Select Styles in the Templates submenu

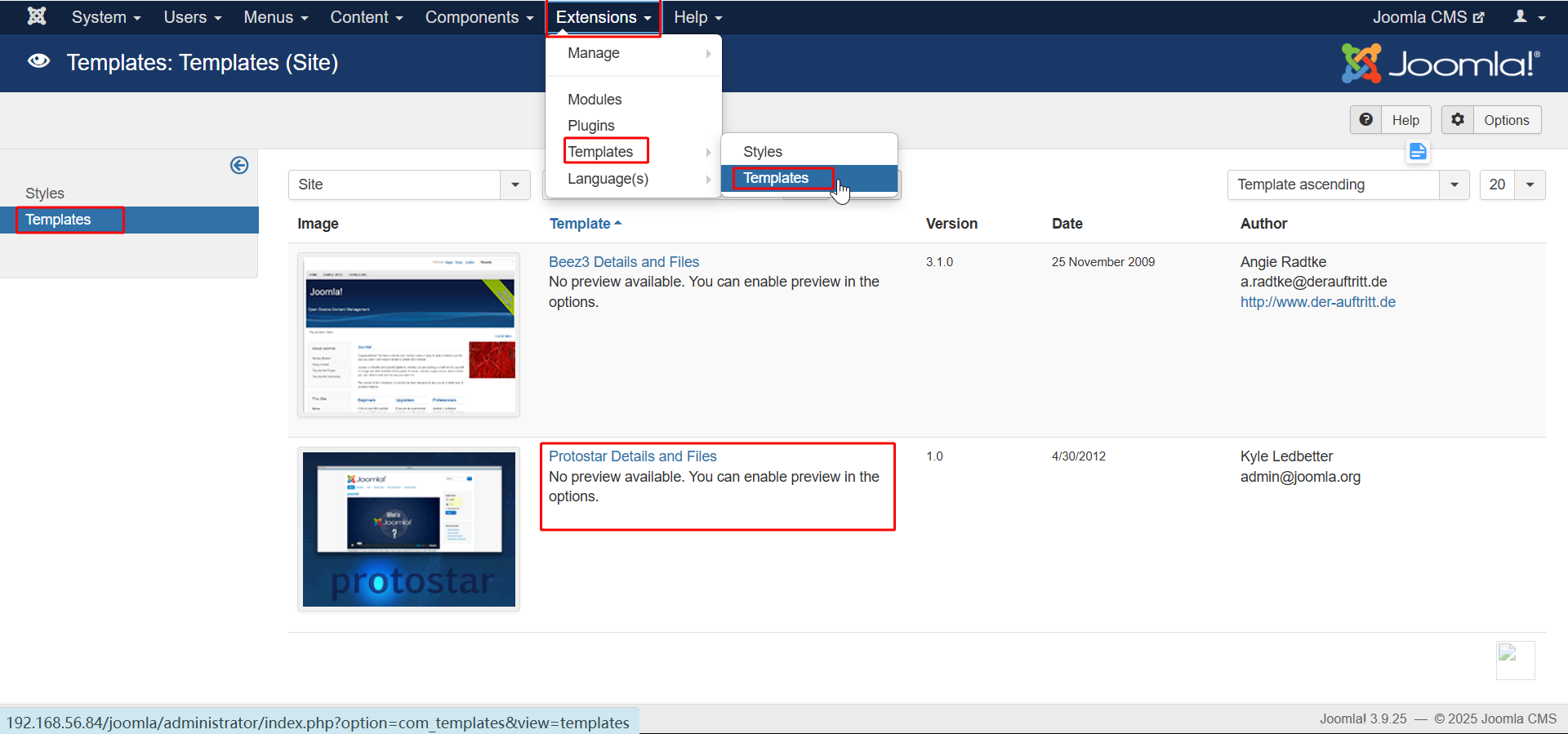(x=763, y=152)
